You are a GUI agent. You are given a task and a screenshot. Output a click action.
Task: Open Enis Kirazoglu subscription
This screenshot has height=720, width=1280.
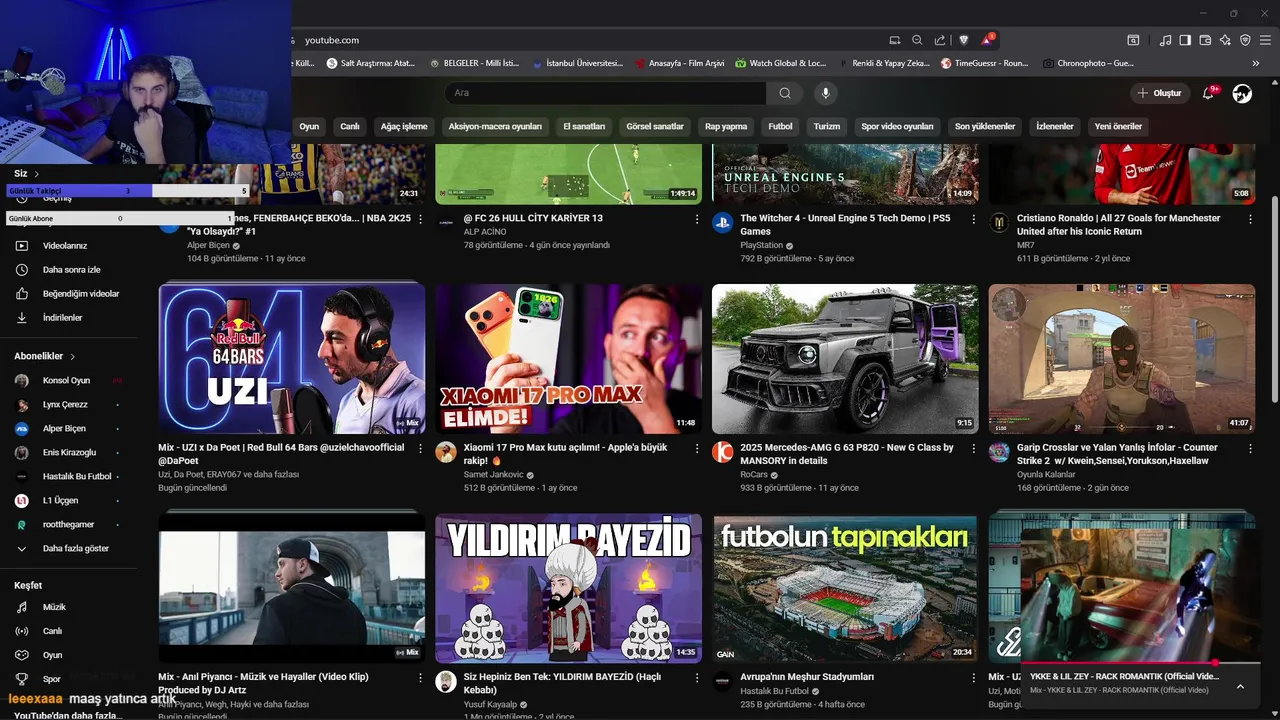(x=70, y=453)
